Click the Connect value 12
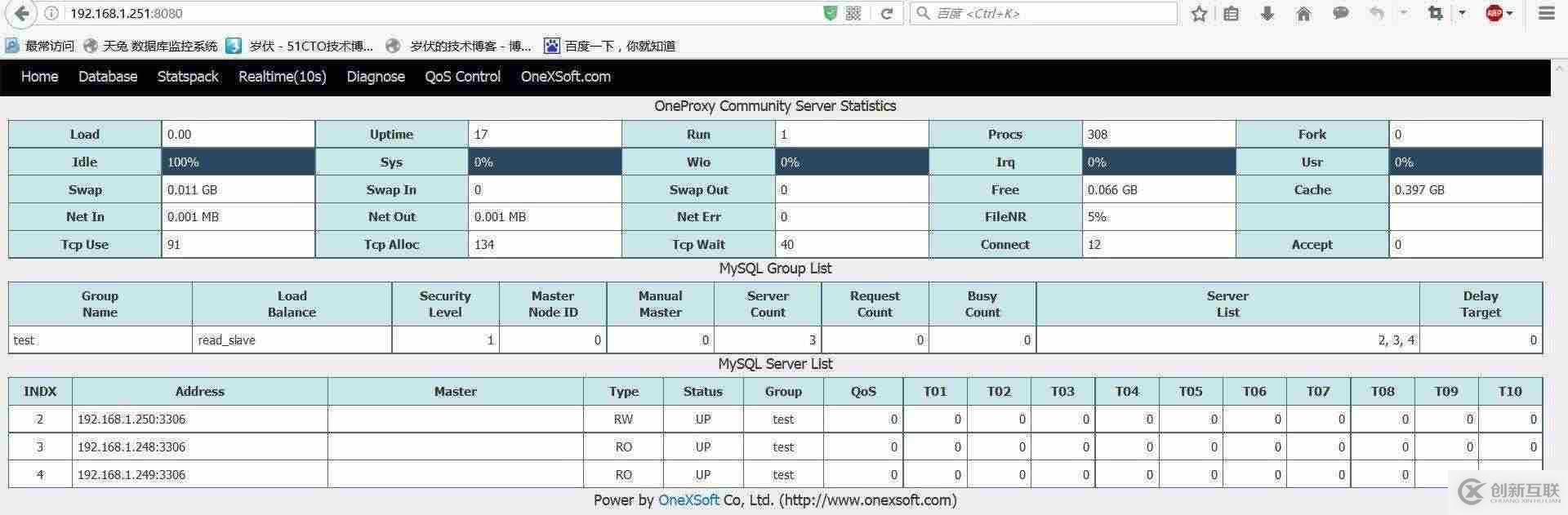The image size is (1568, 515). click(x=1159, y=245)
